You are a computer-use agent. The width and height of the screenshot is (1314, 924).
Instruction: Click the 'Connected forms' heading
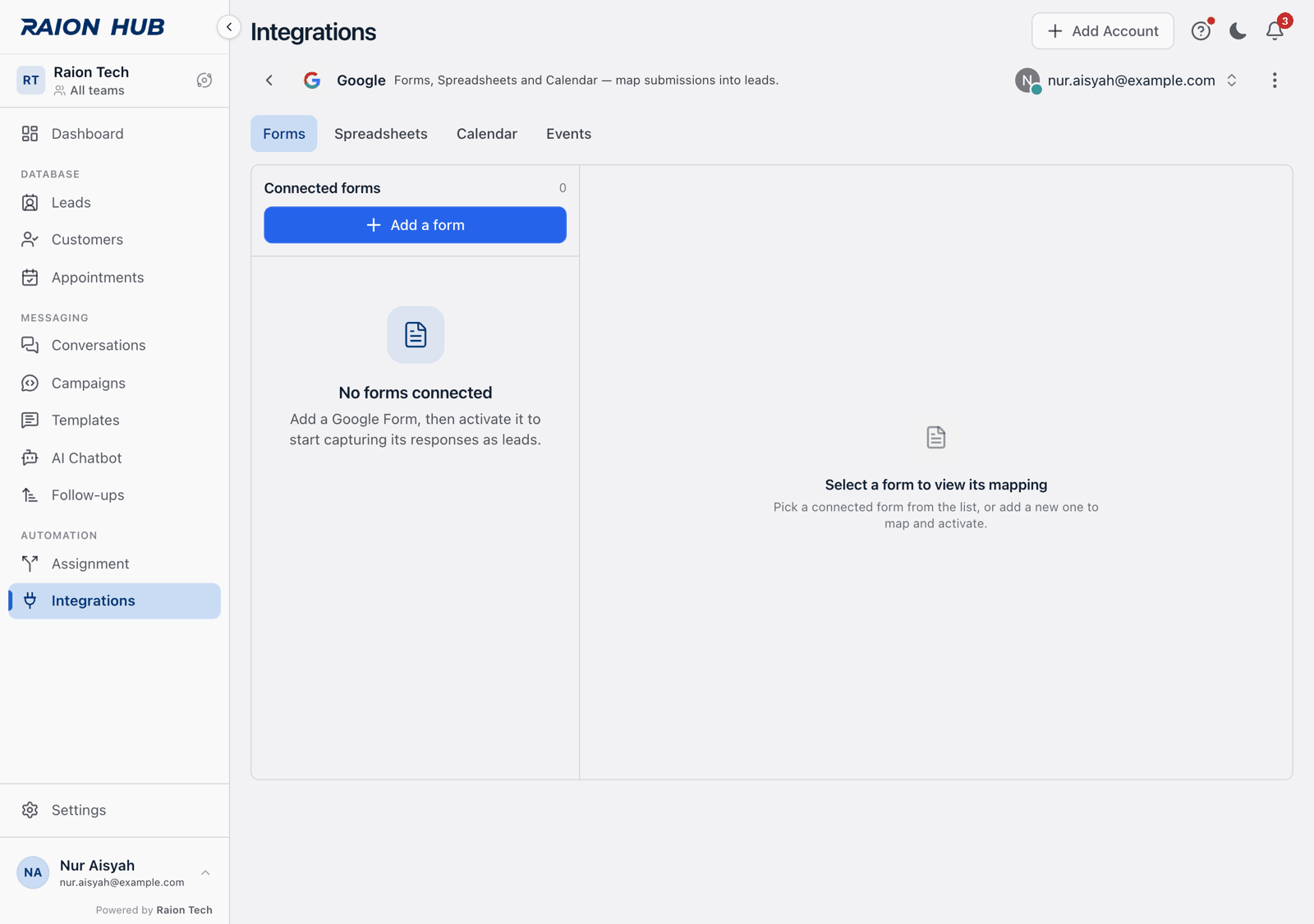tap(322, 188)
